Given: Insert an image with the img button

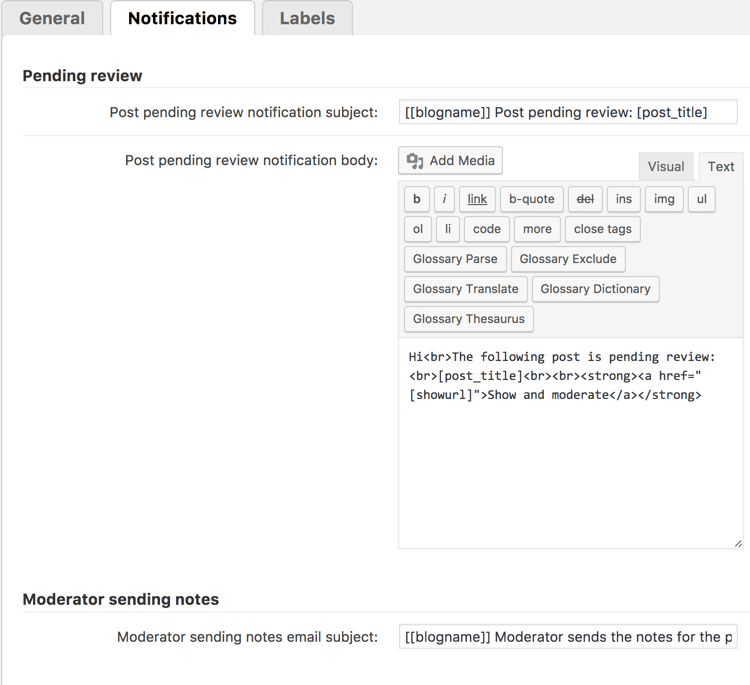Looking at the screenshot, I should click(x=664, y=199).
